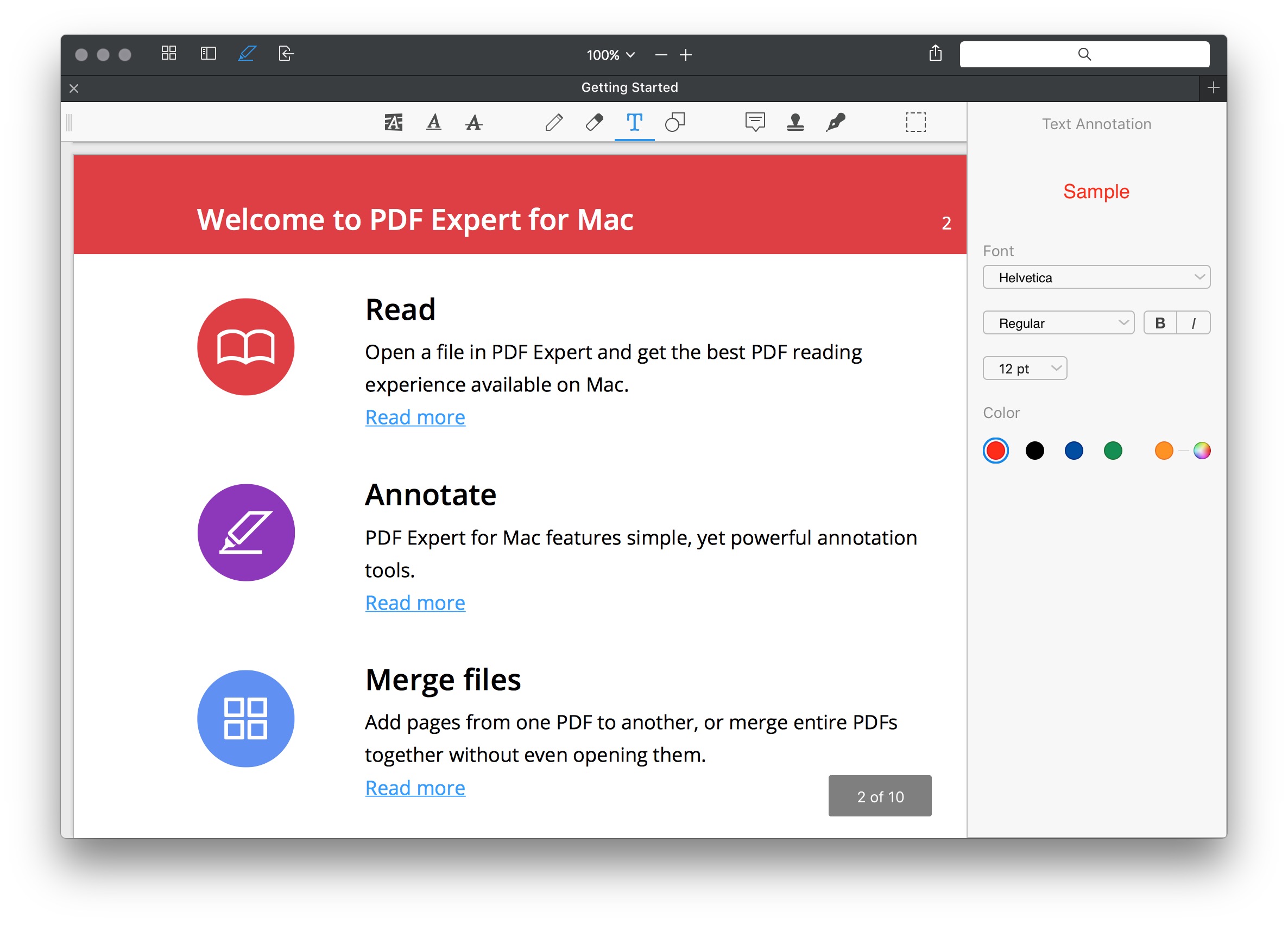Choose the green color swatch

pyautogui.click(x=1113, y=451)
